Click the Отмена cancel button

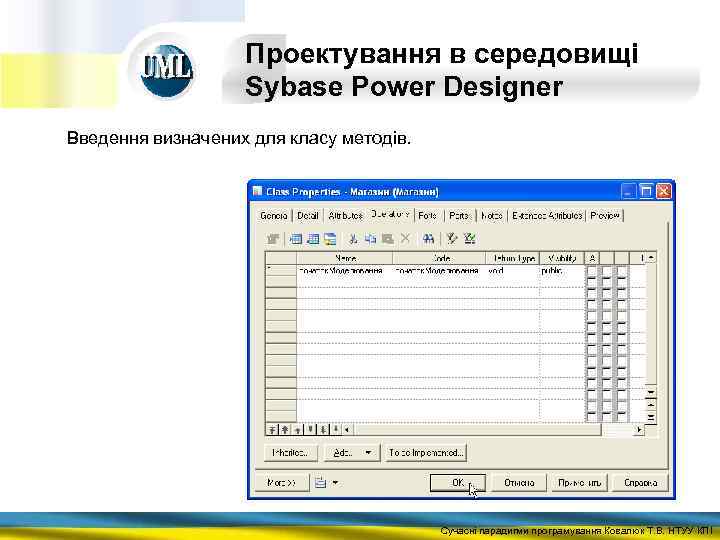point(519,483)
